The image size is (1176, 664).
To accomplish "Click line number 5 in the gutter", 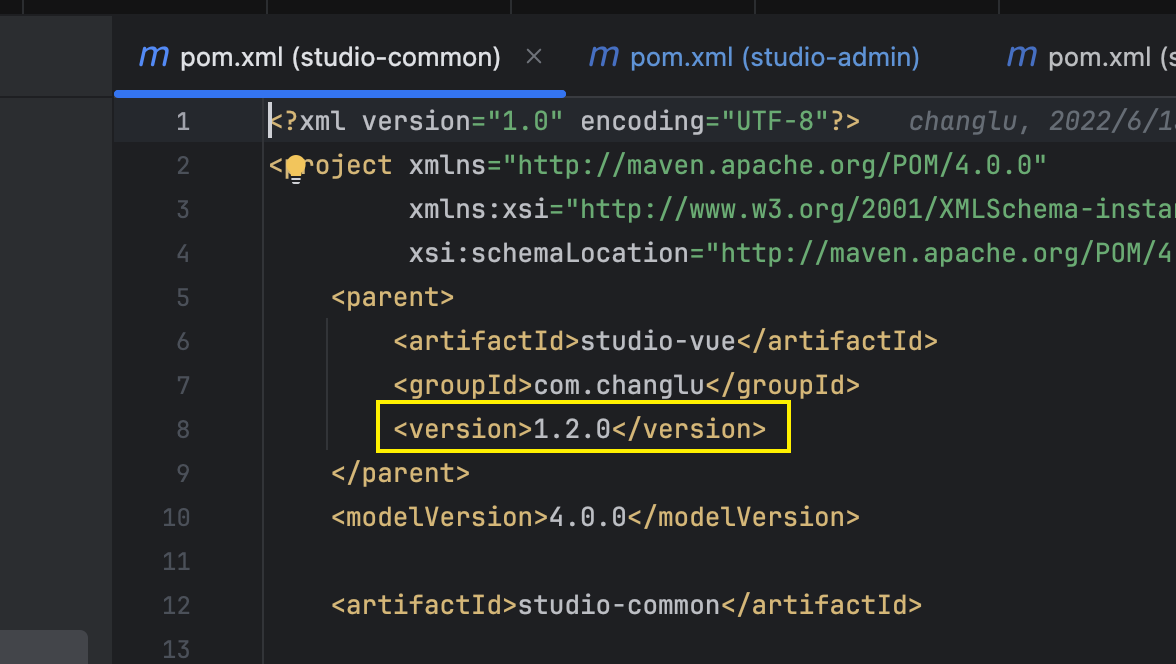I will click(183, 298).
